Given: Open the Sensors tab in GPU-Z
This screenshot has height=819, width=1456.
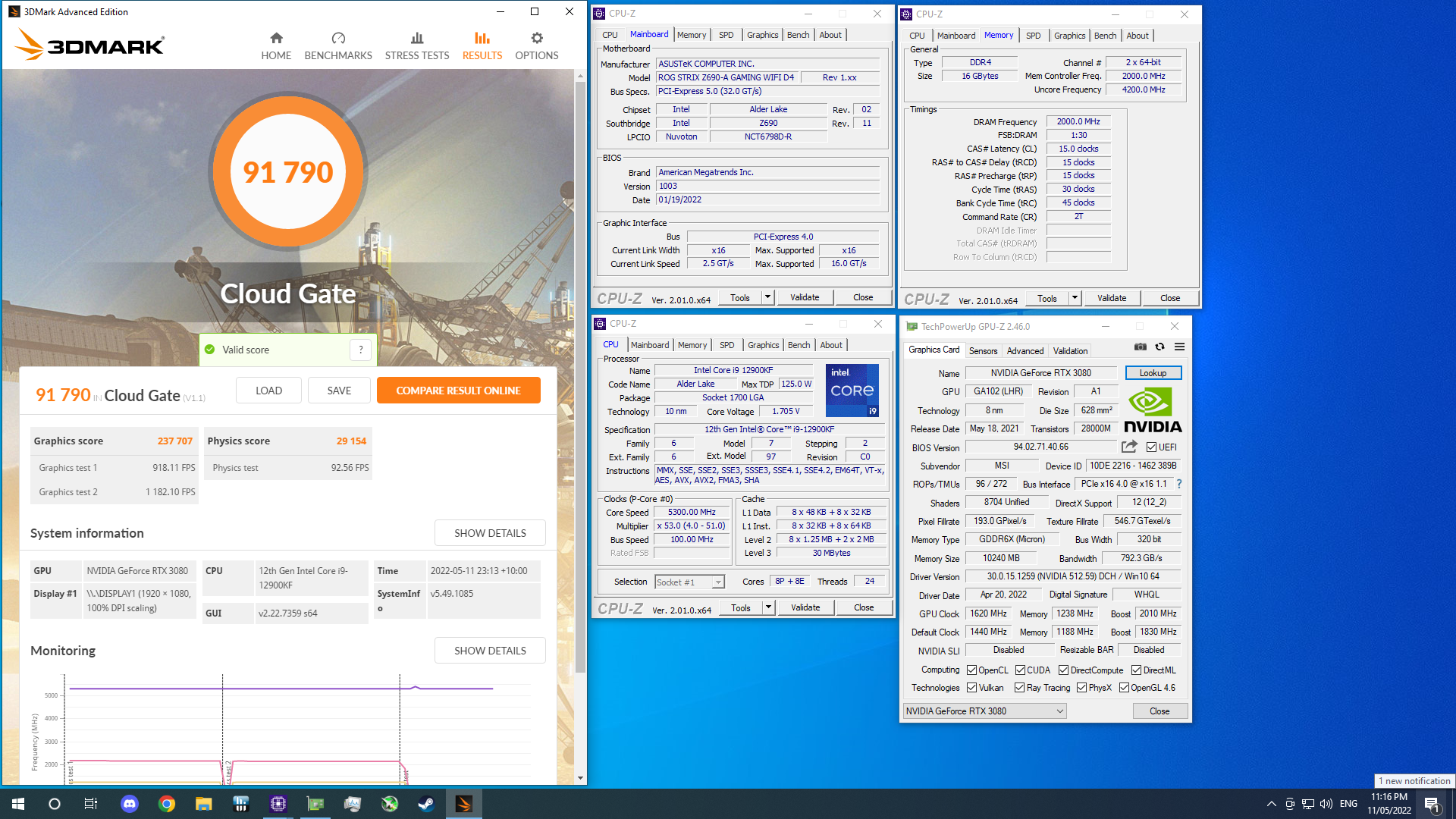Looking at the screenshot, I should point(983,351).
